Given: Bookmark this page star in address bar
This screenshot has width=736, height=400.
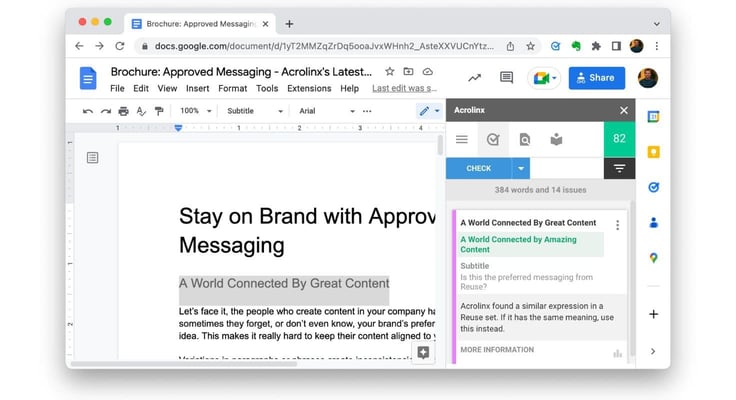Looking at the screenshot, I should 530,46.
